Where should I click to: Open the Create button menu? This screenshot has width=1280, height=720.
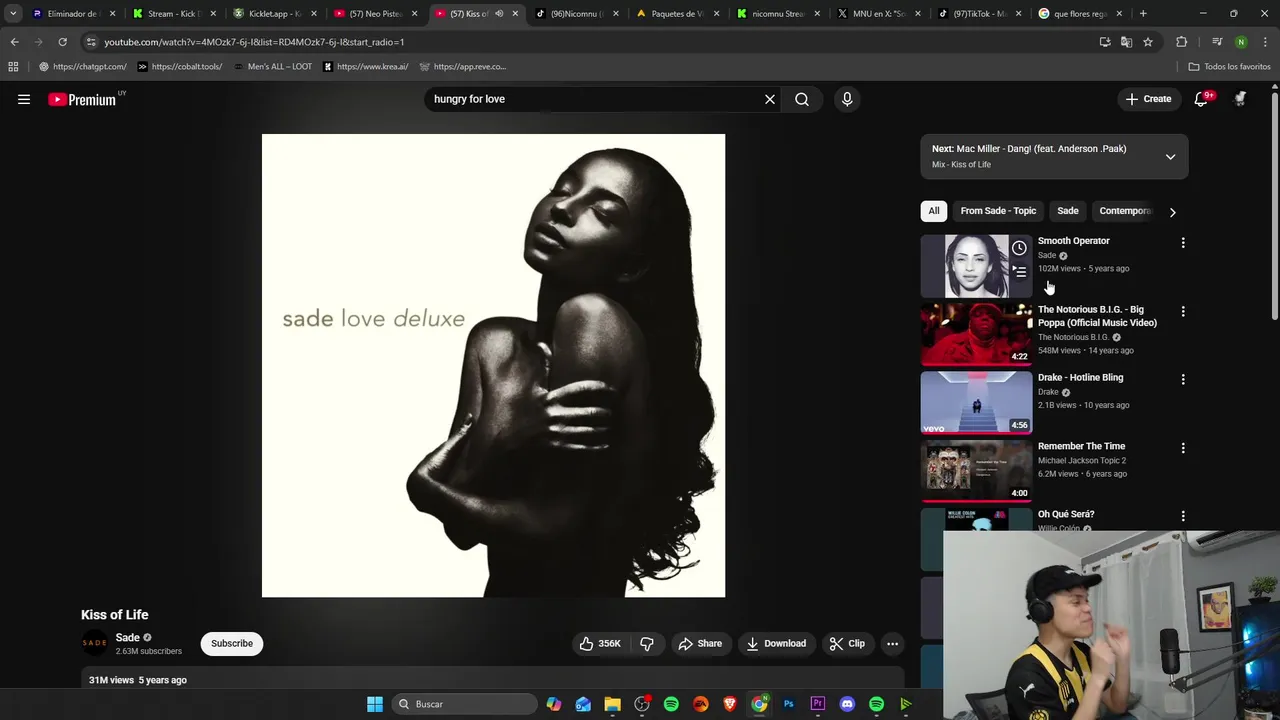pos(1148,99)
